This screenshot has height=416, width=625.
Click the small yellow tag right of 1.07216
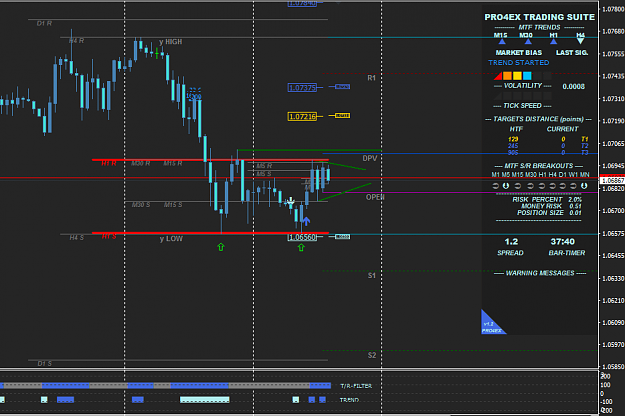(342, 116)
